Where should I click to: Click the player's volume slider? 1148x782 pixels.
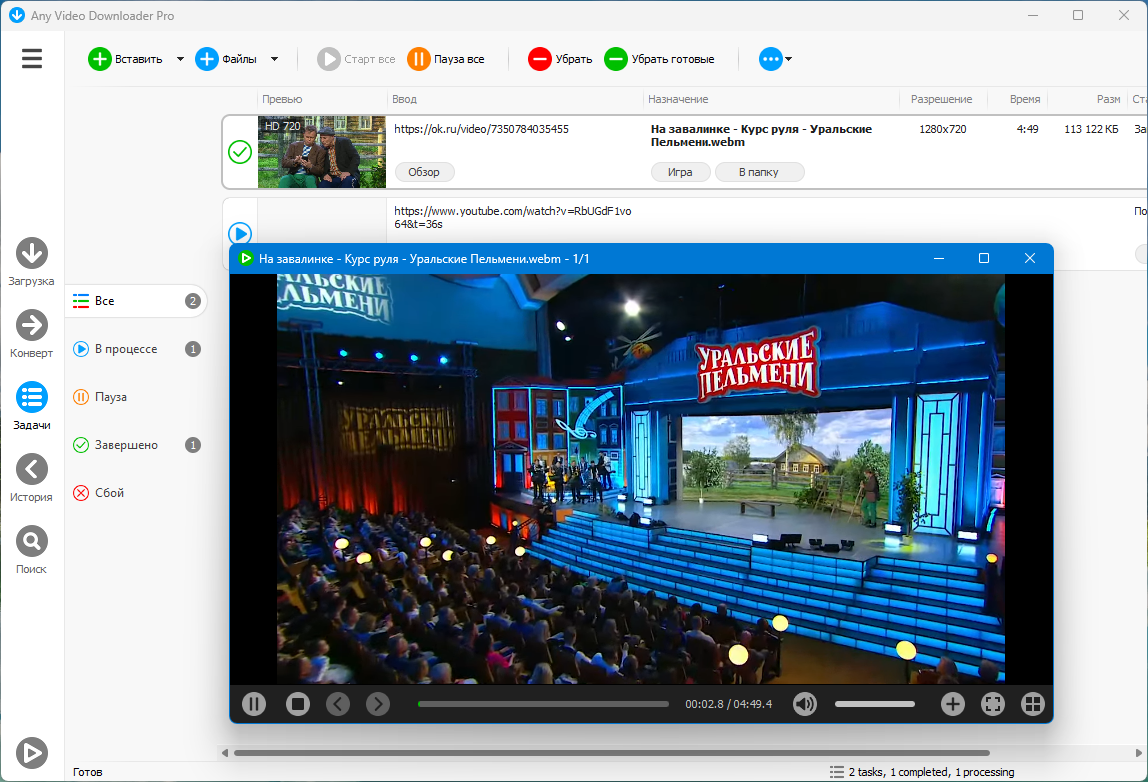(875, 704)
